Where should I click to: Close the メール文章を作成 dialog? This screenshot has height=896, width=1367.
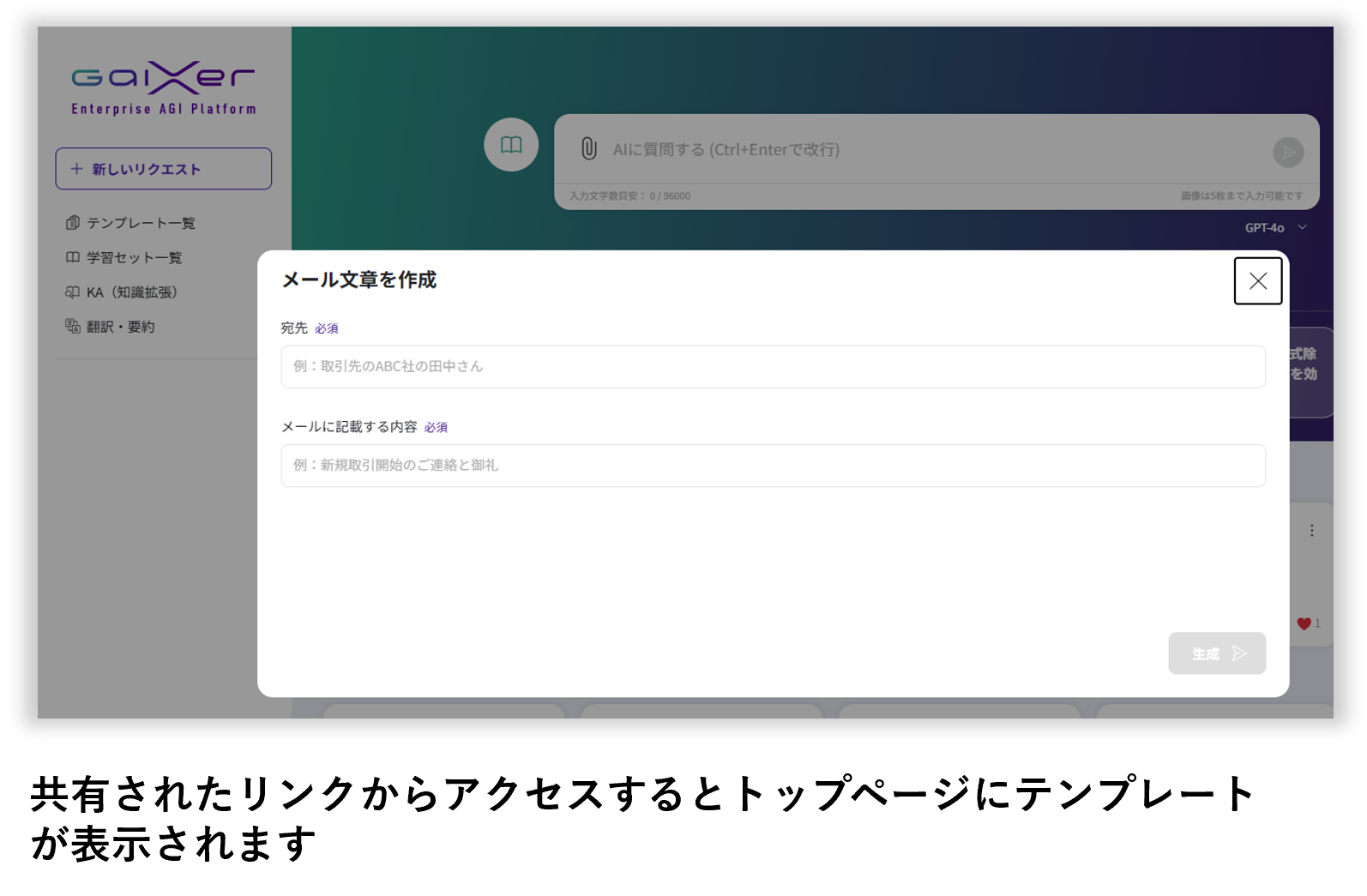[1257, 281]
